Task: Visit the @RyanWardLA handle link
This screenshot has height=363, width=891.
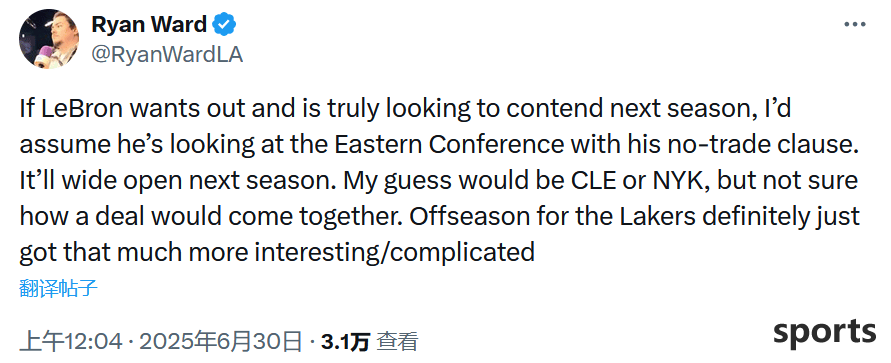Action: [166, 54]
